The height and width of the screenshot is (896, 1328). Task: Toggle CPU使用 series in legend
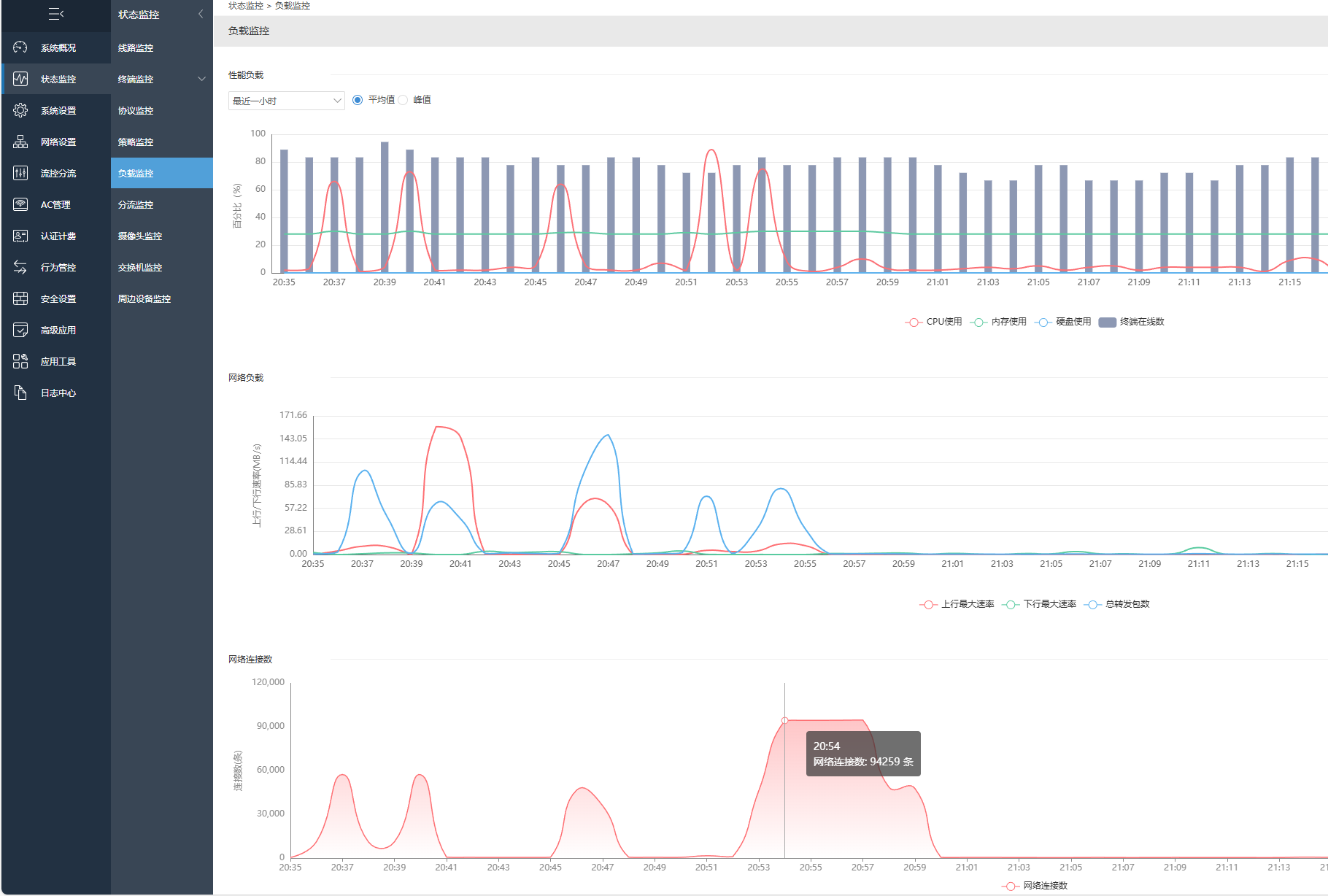934,322
